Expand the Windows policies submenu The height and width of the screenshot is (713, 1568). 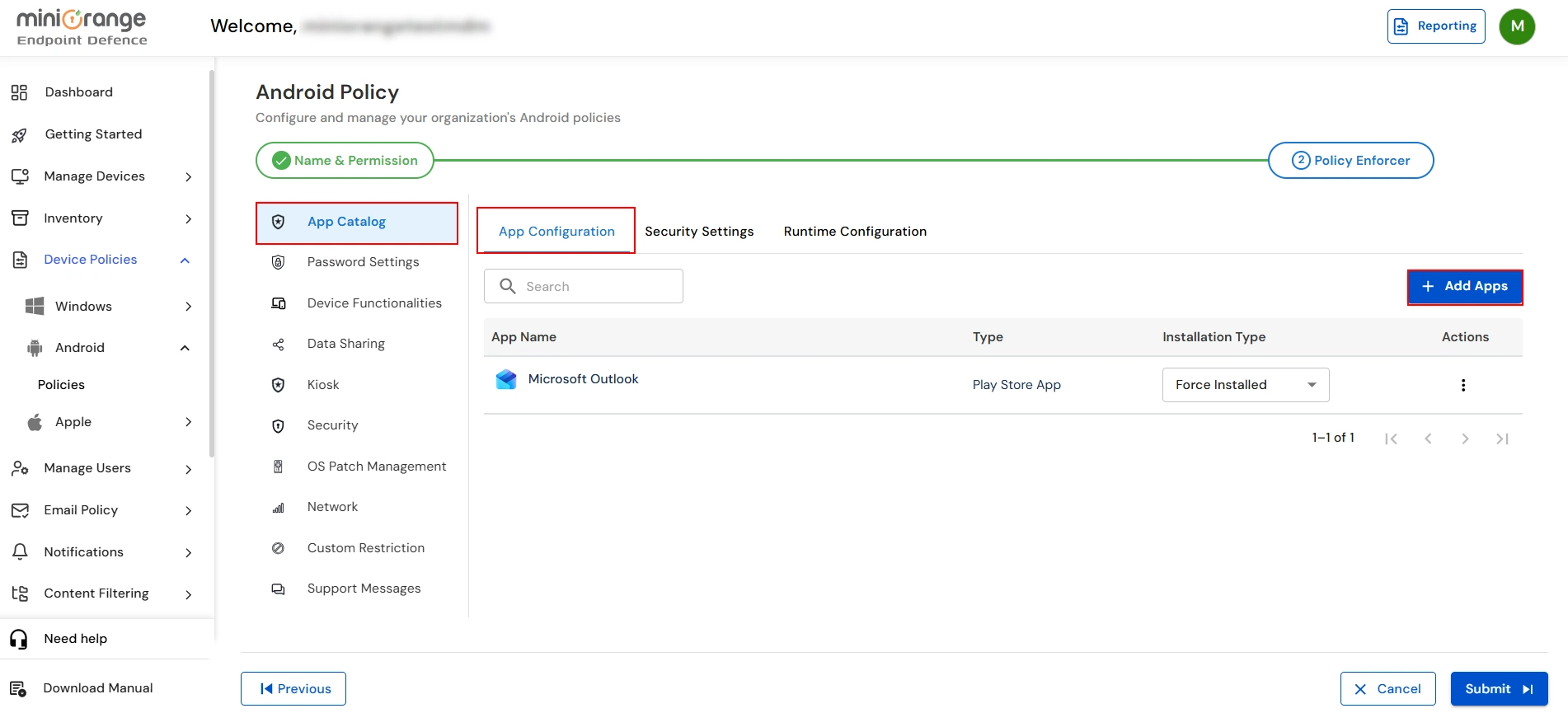pos(188,307)
